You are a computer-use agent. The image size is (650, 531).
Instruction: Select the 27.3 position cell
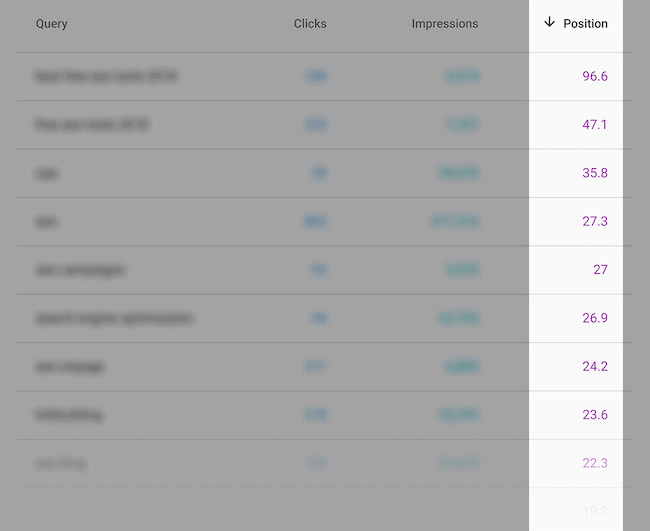click(595, 221)
